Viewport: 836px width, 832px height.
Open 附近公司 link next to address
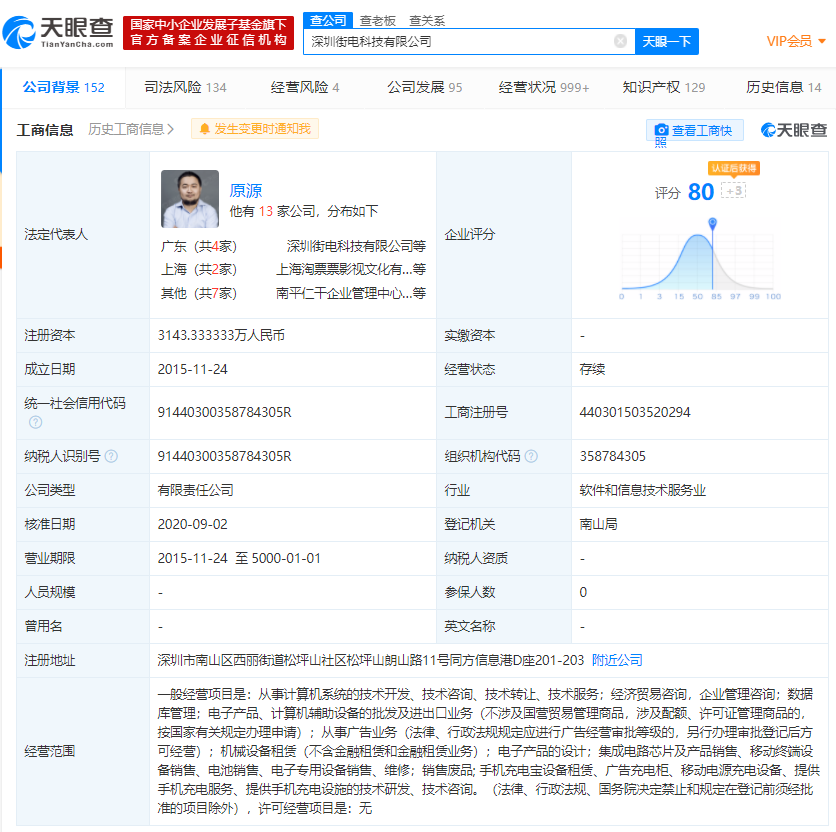click(617, 660)
